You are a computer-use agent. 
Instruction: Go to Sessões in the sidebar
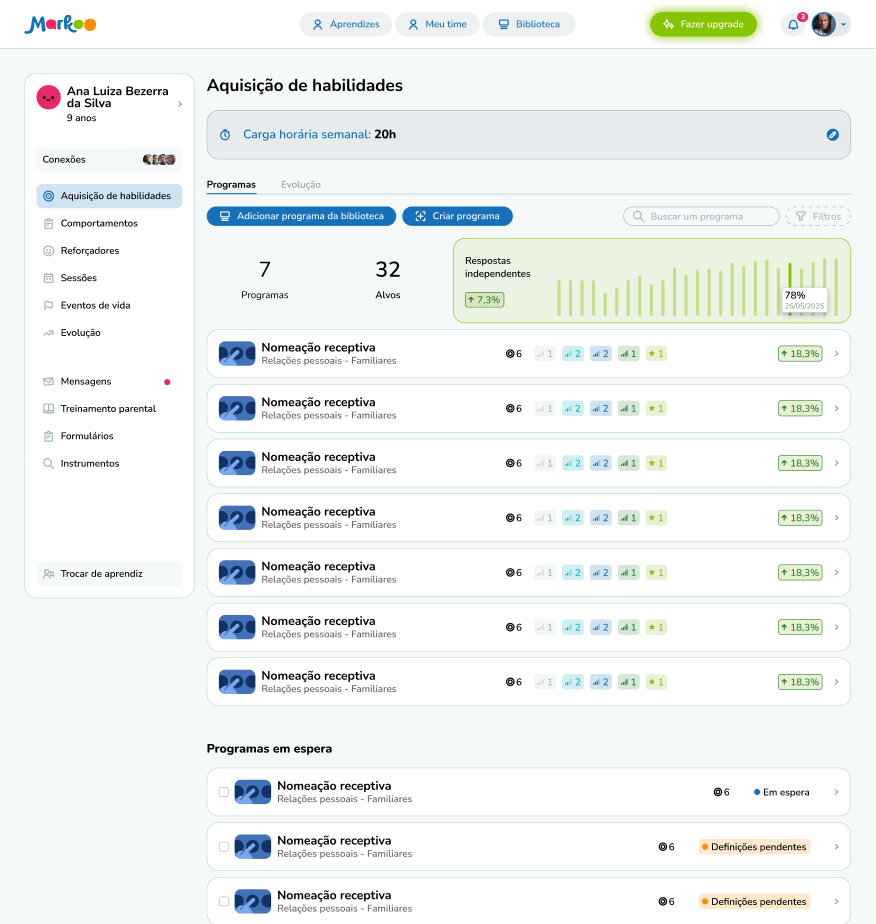point(78,278)
